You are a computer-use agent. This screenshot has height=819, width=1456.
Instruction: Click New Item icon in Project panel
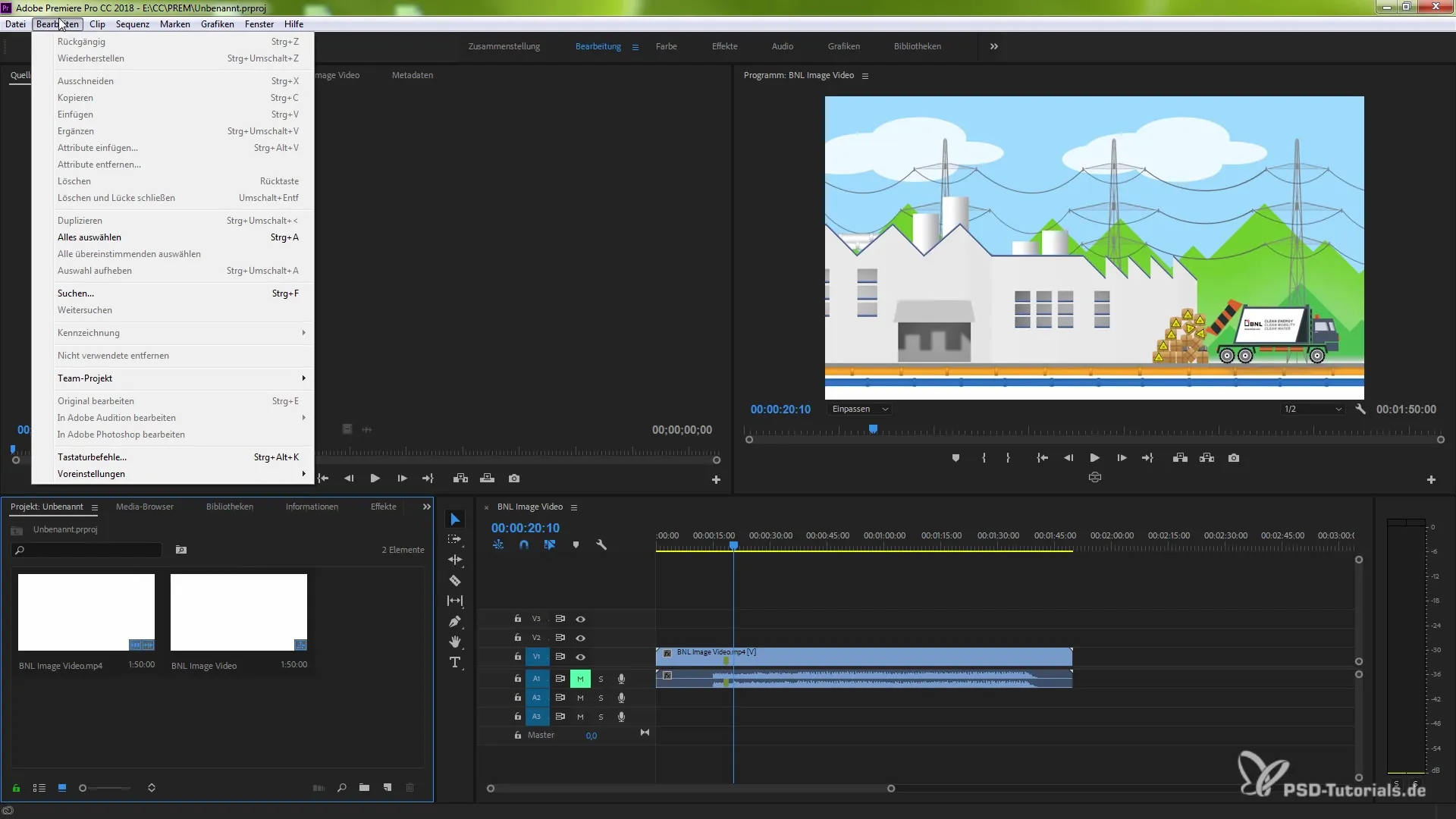[x=388, y=788]
